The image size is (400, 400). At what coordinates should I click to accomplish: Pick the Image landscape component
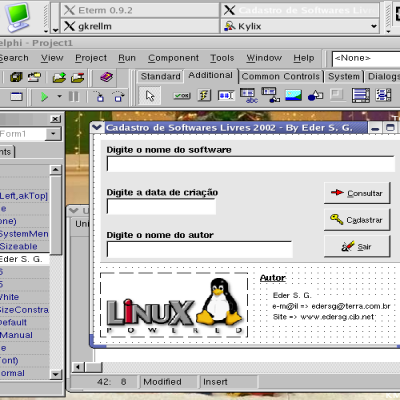click(x=293, y=95)
